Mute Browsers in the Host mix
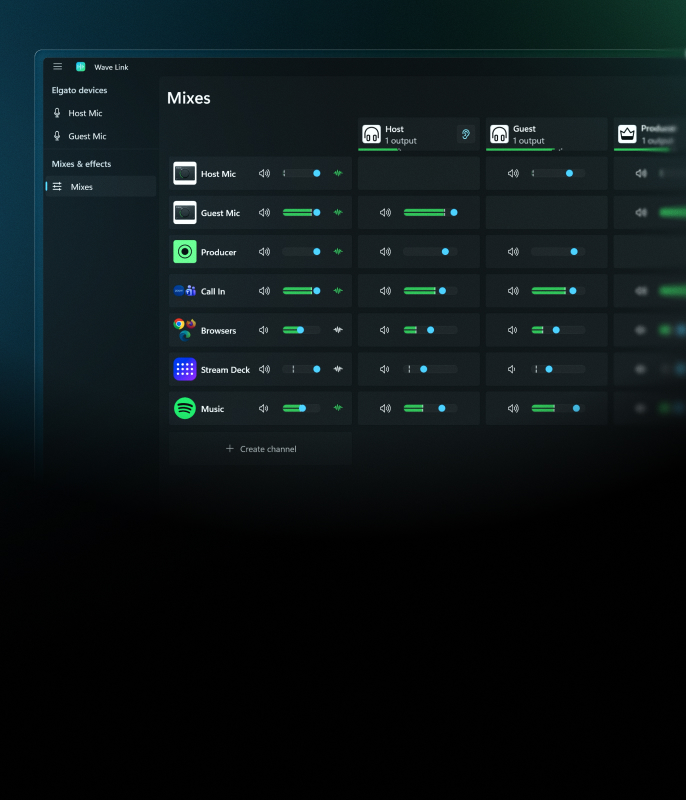This screenshot has height=800, width=686. tap(385, 330)
